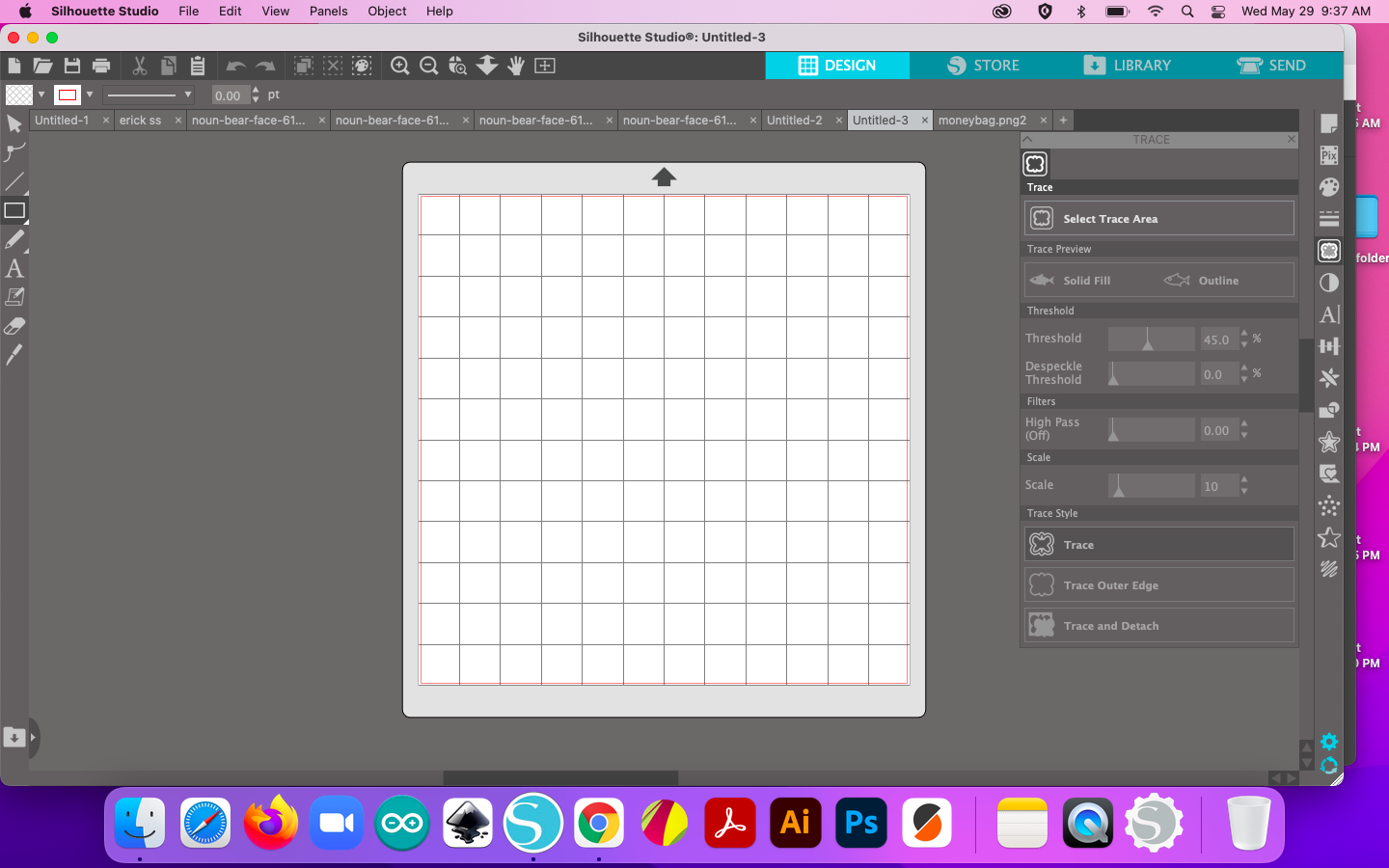Click the Print icon in toolbar
This screenshot has height=868, width=1389.
click(101, 66)
